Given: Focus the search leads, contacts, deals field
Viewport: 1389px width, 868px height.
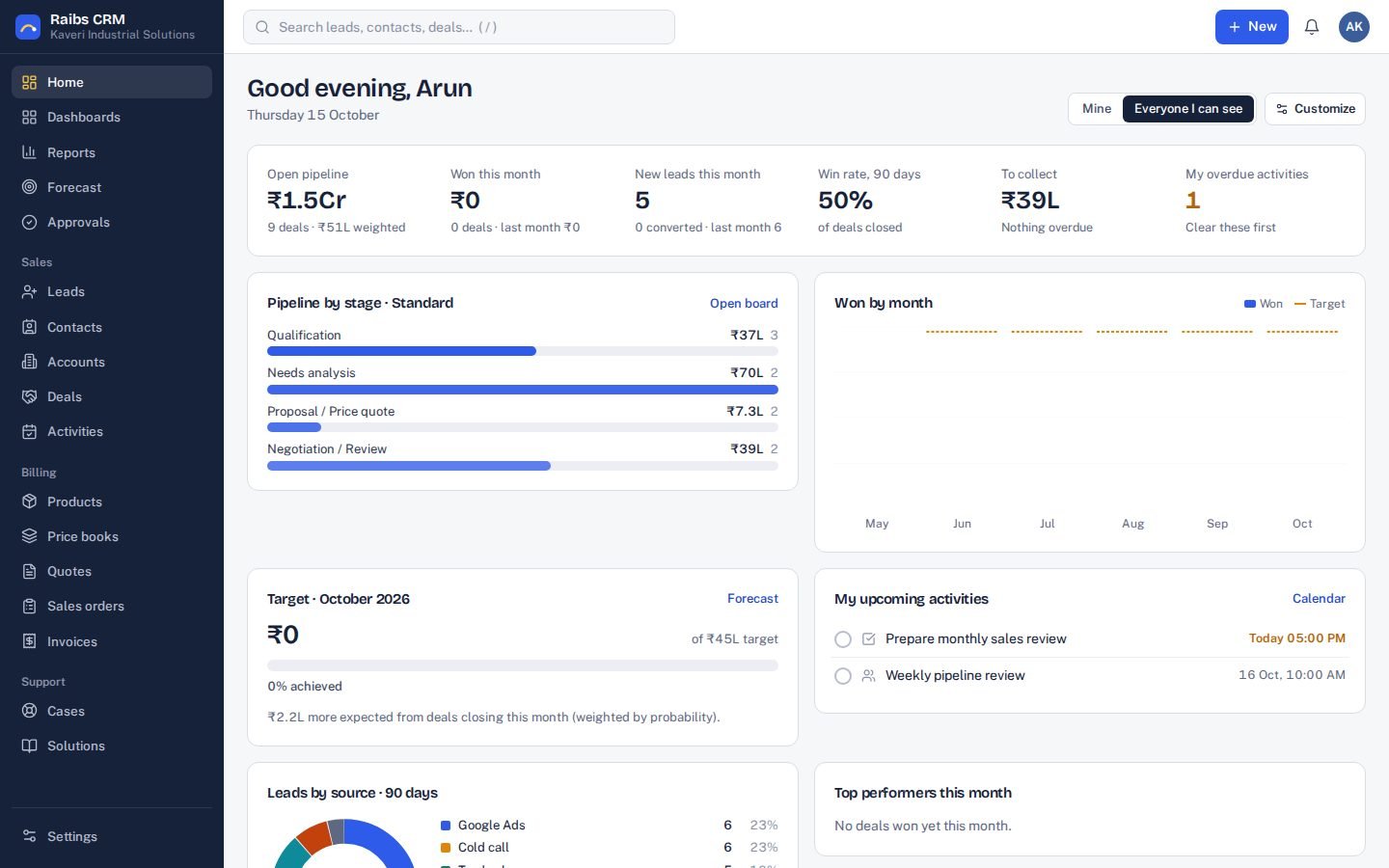Looking at the screenshot, I should click(459, 27).
